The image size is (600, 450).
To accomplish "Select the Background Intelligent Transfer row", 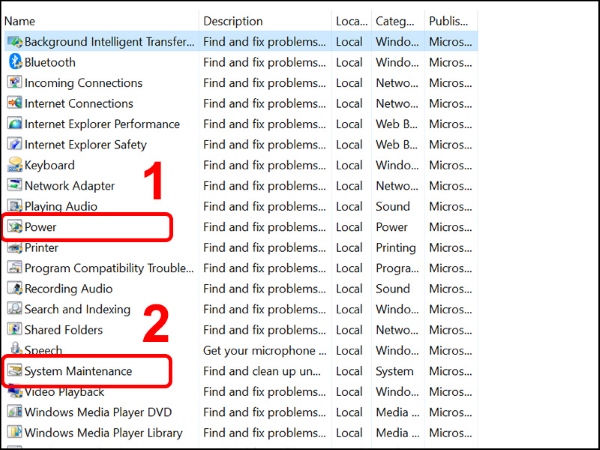I will coord(108,42).
